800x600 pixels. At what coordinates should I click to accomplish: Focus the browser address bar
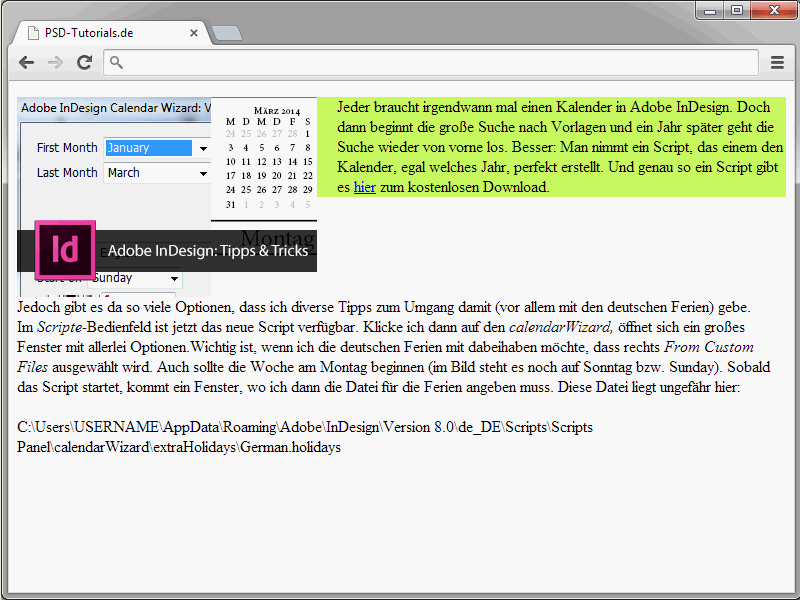[431, 63]
